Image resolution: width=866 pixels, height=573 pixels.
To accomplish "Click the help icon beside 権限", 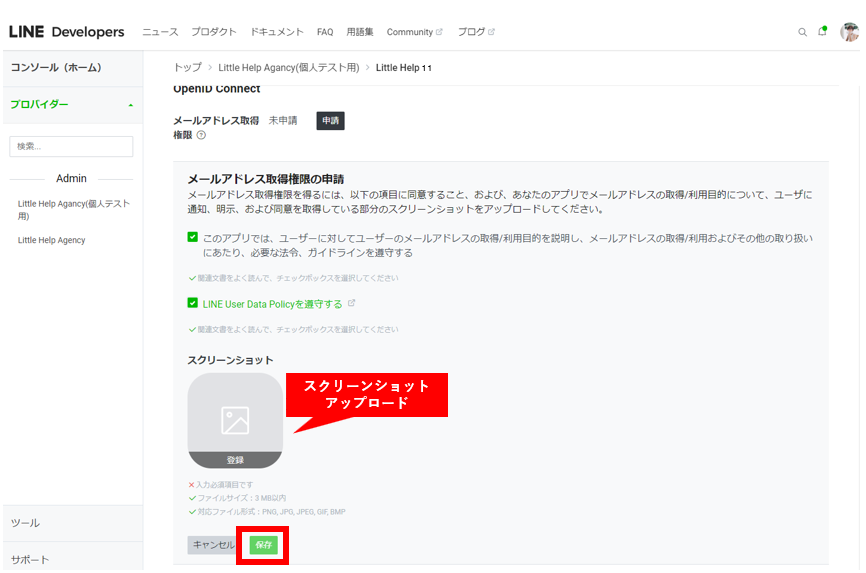I will 202,135.
